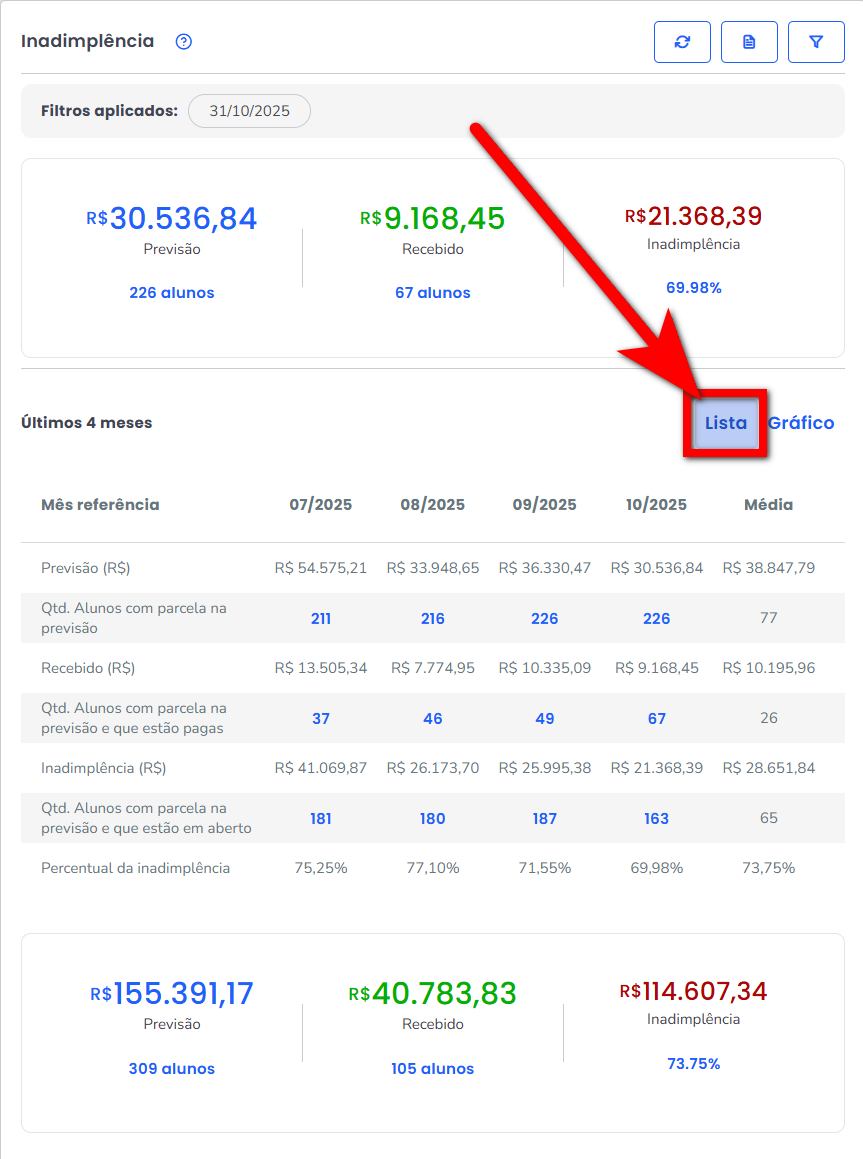Click 49 paid students for 09/2025
Screen dimensions: 863x1159
(x=544, y=719)
